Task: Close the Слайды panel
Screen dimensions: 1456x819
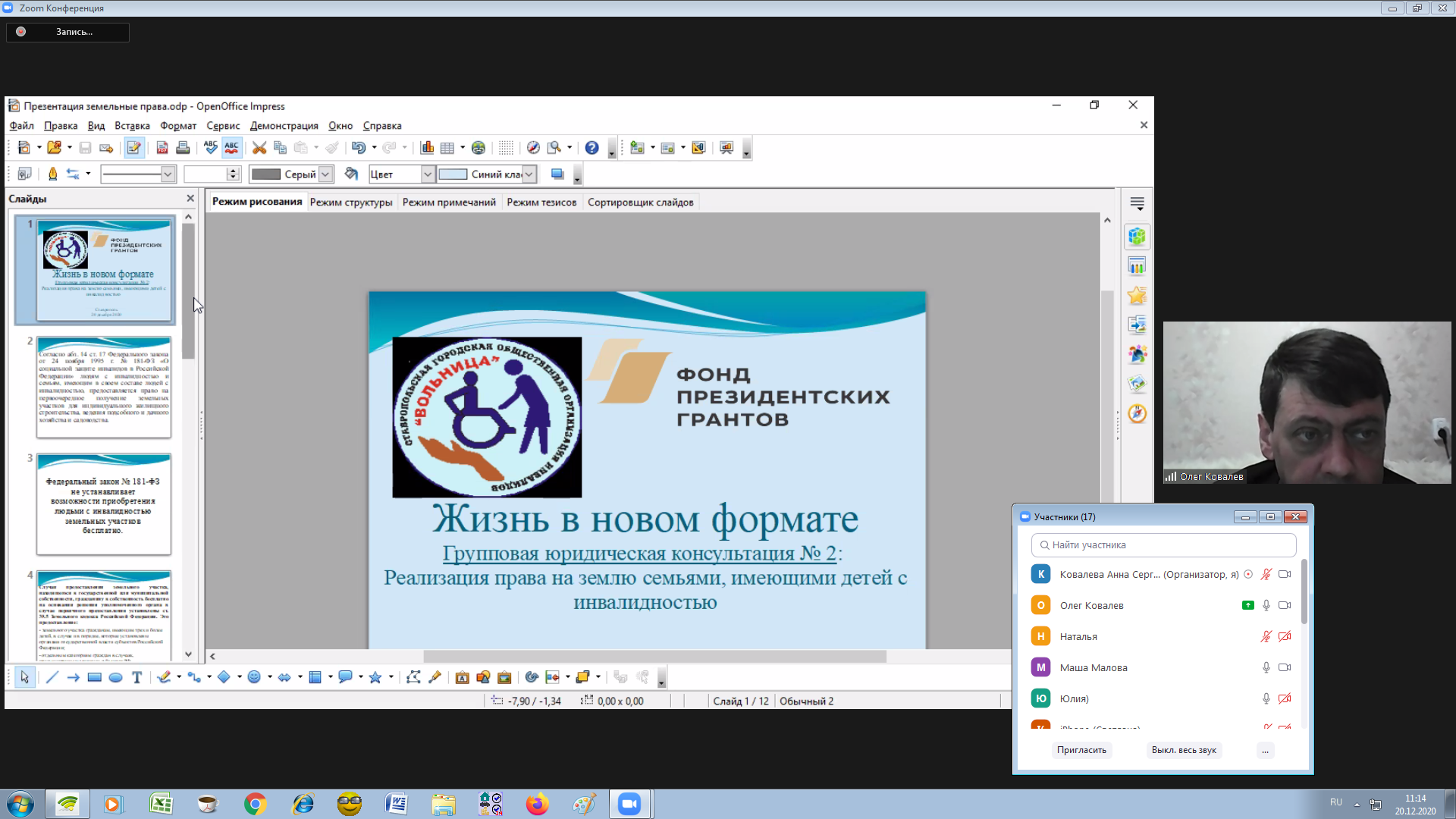Action: click(190, 199)
